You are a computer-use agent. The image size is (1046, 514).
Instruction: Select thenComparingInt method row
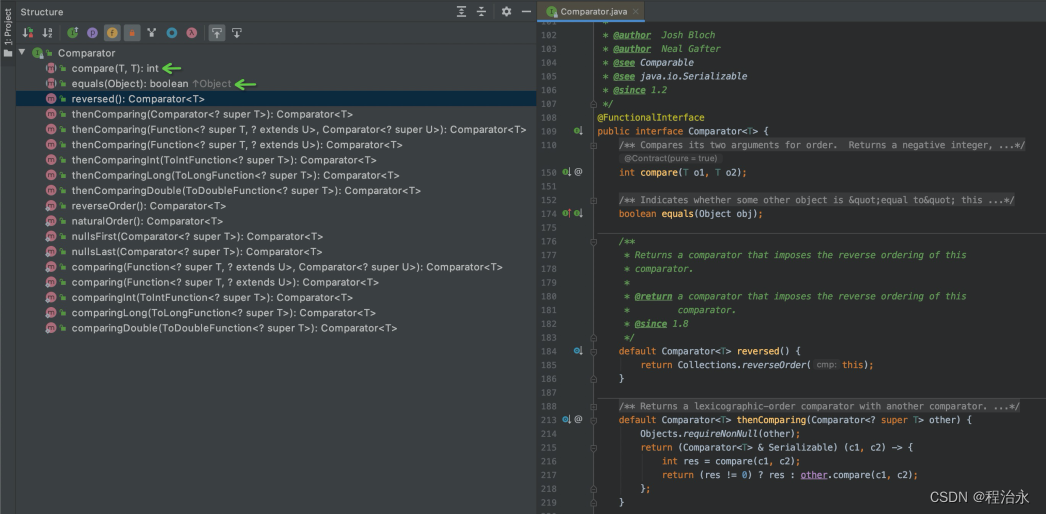pos(276,160)
